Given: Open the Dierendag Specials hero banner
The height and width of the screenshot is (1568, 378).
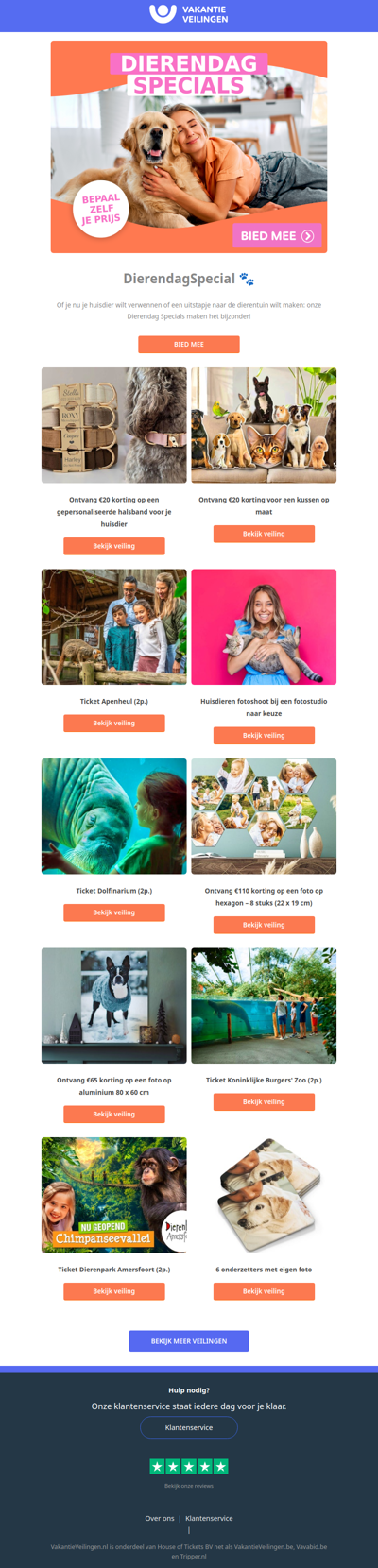Looking at the screenshot, I should pos(189,146).
